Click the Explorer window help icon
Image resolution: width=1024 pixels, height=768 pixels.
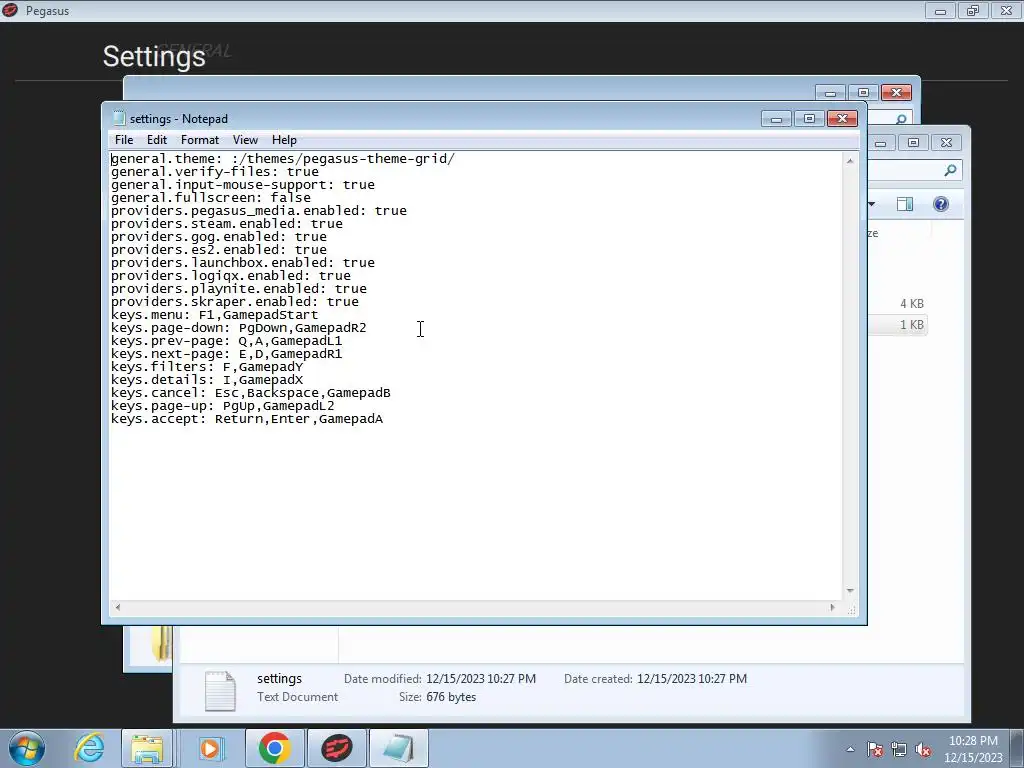click(940, 204)
